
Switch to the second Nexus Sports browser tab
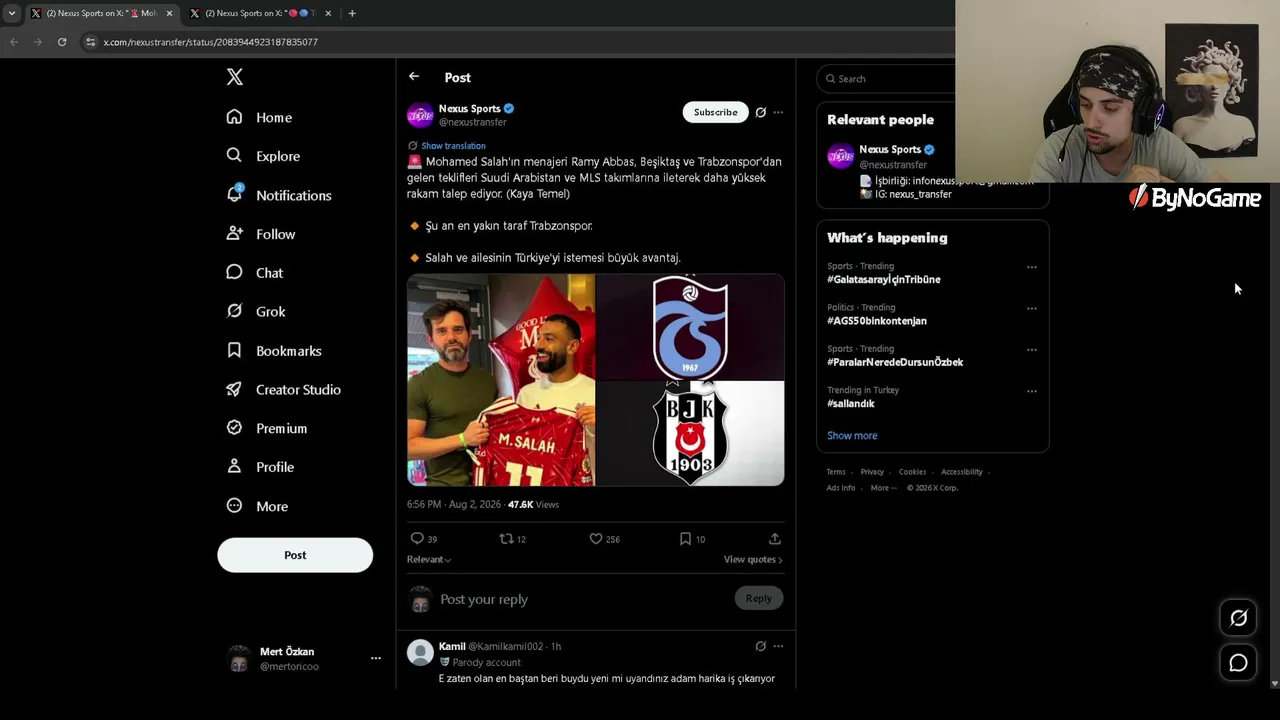coord(260,13)
